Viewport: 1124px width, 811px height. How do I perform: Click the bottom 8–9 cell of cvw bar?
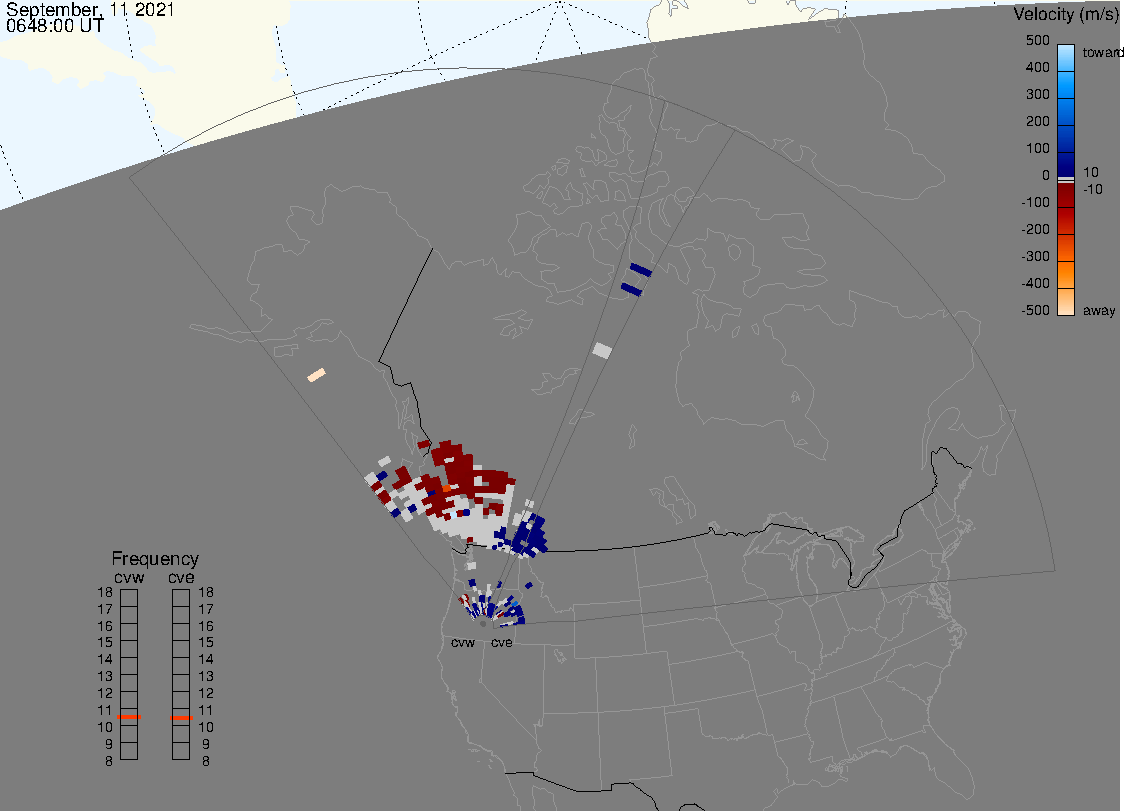[x=129, y=751]
